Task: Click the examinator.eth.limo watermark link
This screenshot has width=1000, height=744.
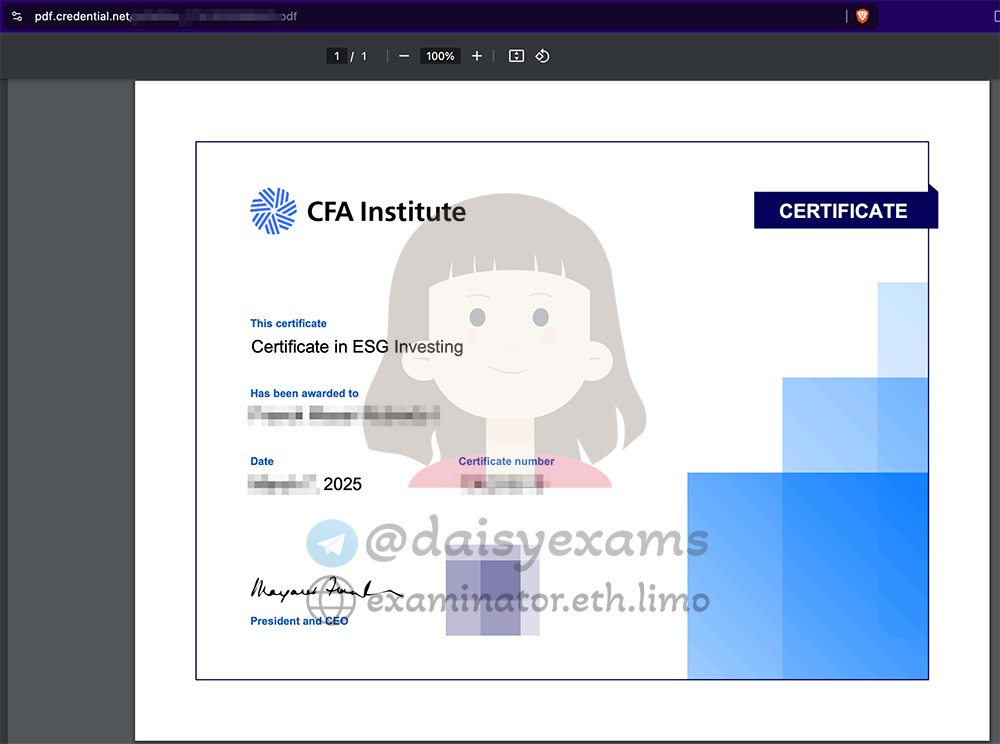Action: click(x=538, y=599)
